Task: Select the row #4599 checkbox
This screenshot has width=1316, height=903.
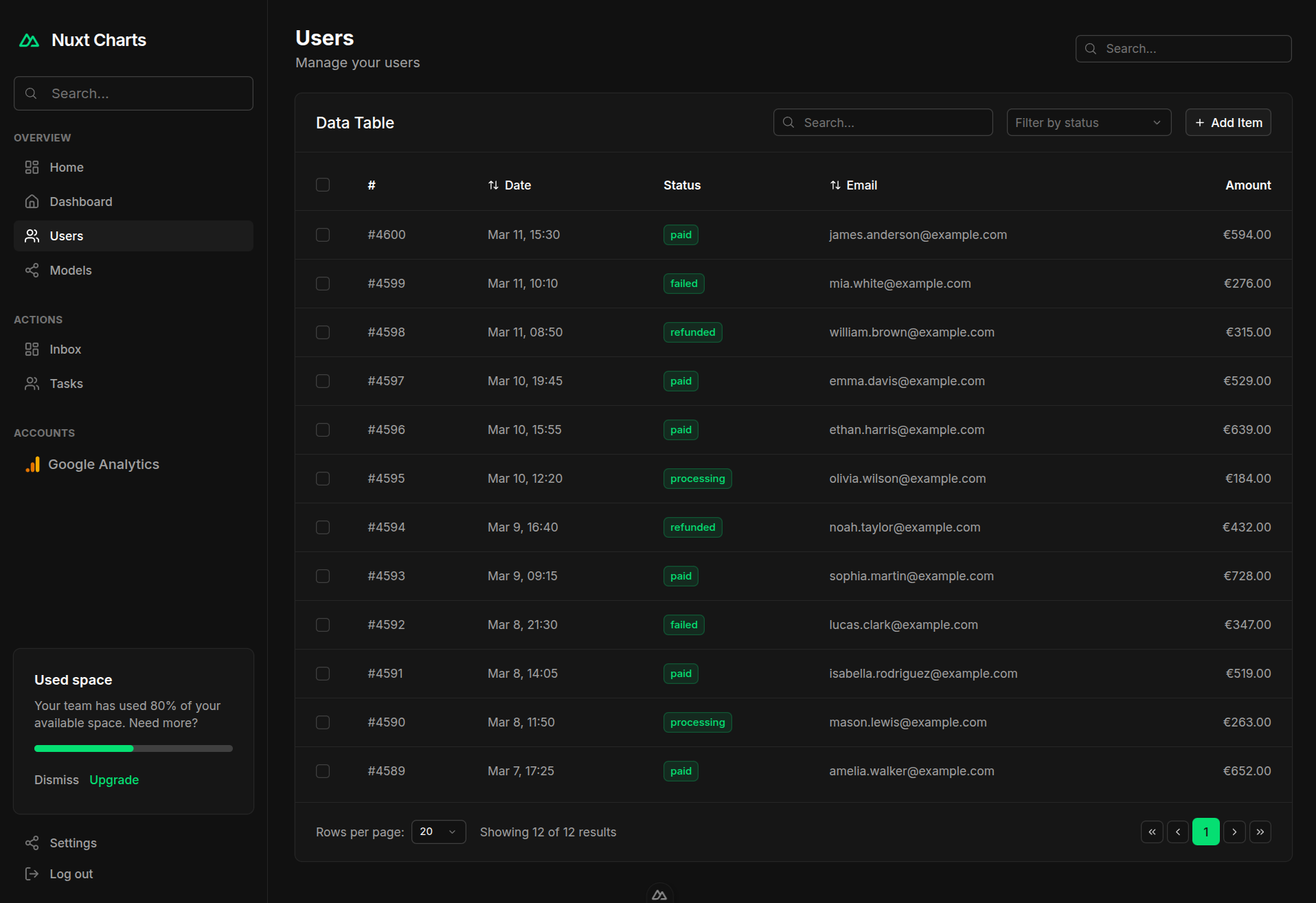Action: pyautogui.click(x=323, y=284)
